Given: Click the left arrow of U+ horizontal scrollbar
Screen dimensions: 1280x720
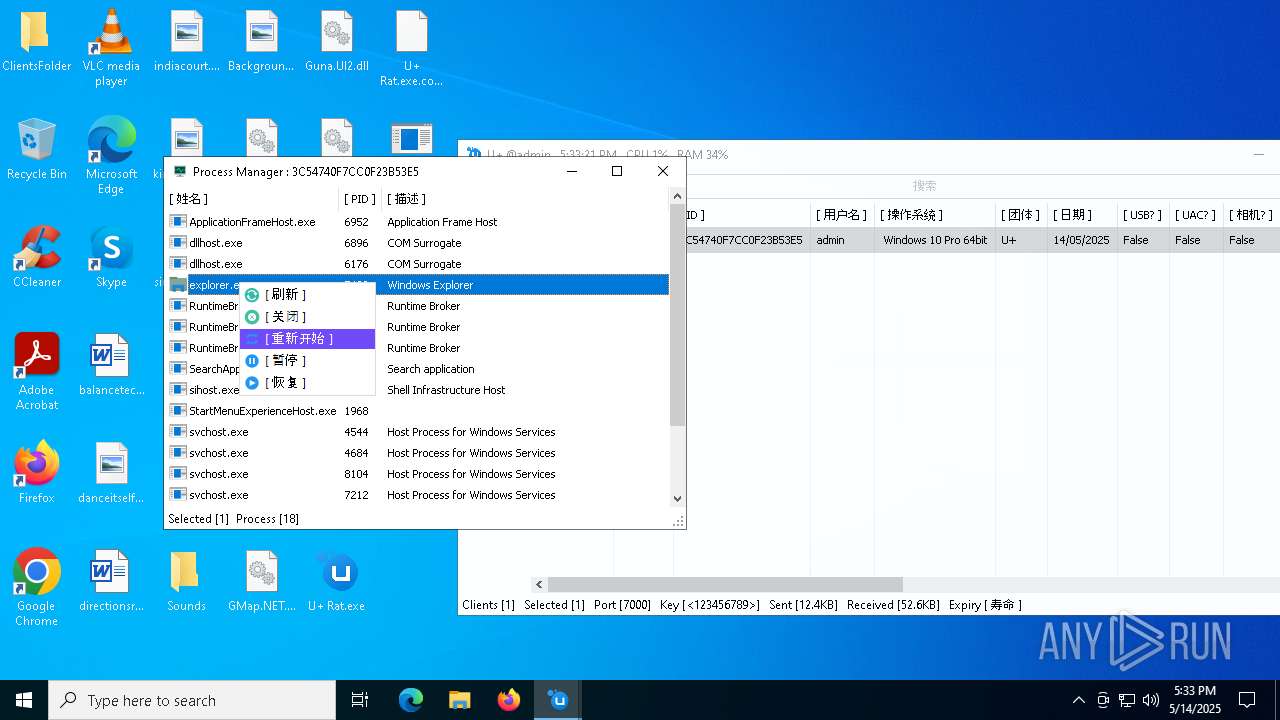Looking at the screenshot, I should [x=539, y=584].
